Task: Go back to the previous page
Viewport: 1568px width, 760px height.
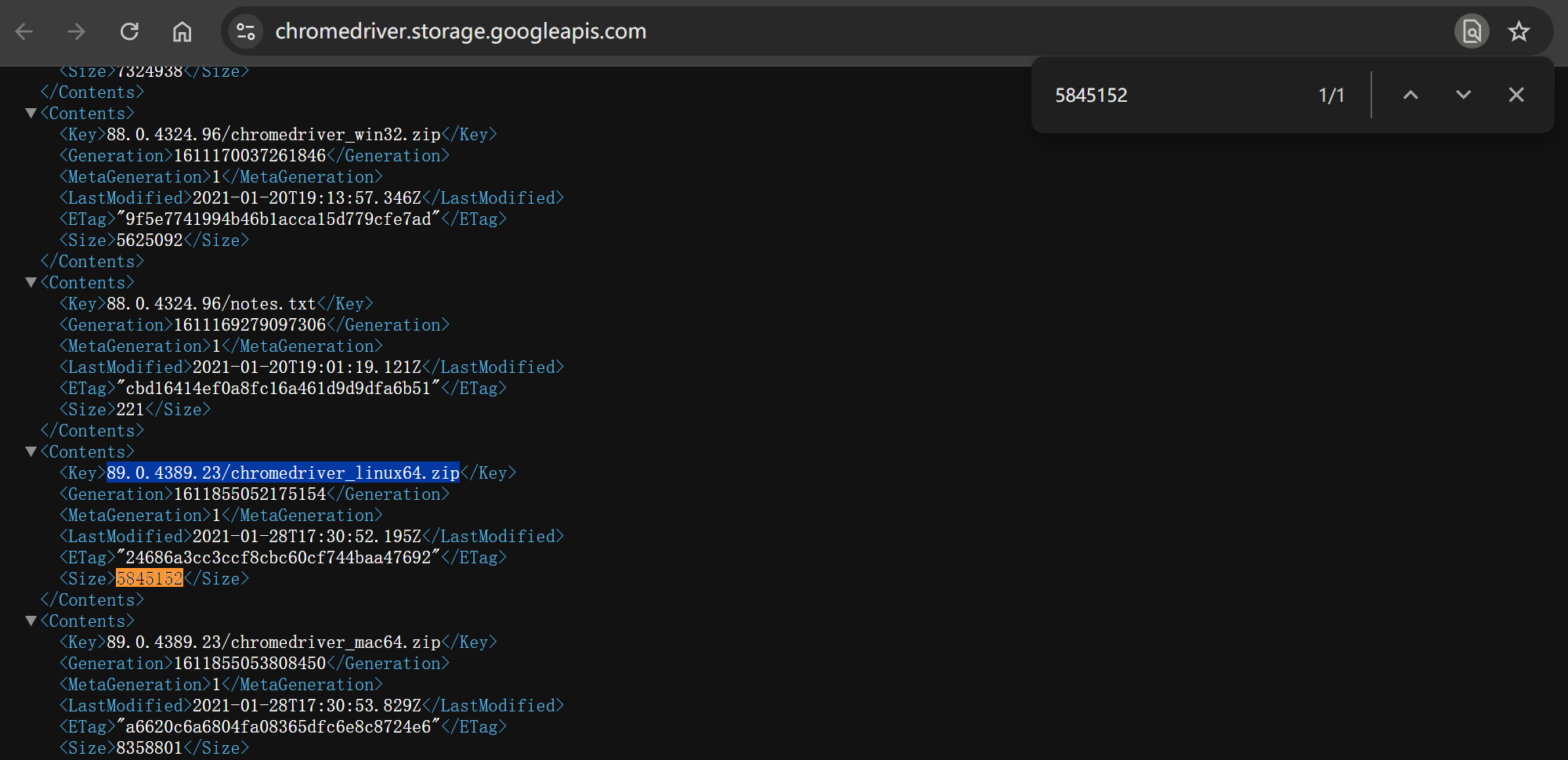Action: 24,31
